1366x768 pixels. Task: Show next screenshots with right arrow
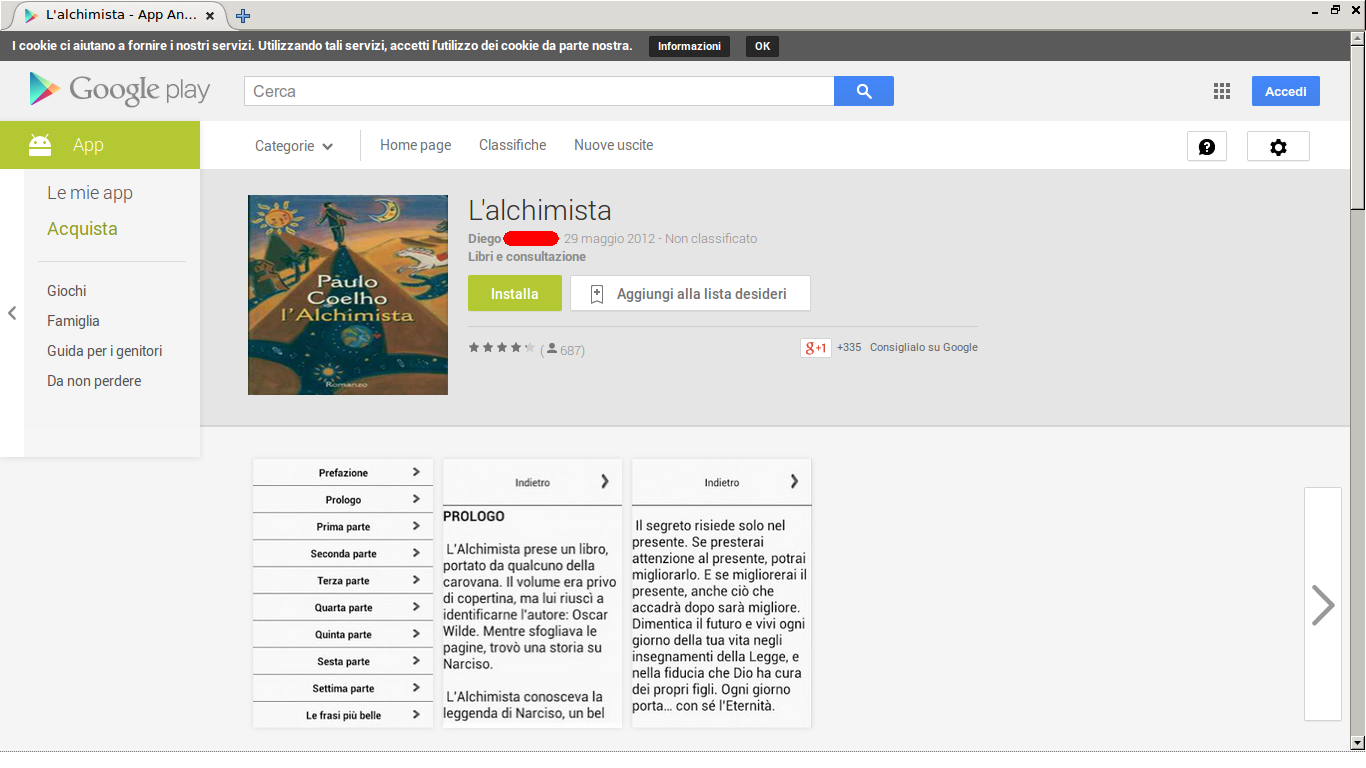tap(1323, 604)
